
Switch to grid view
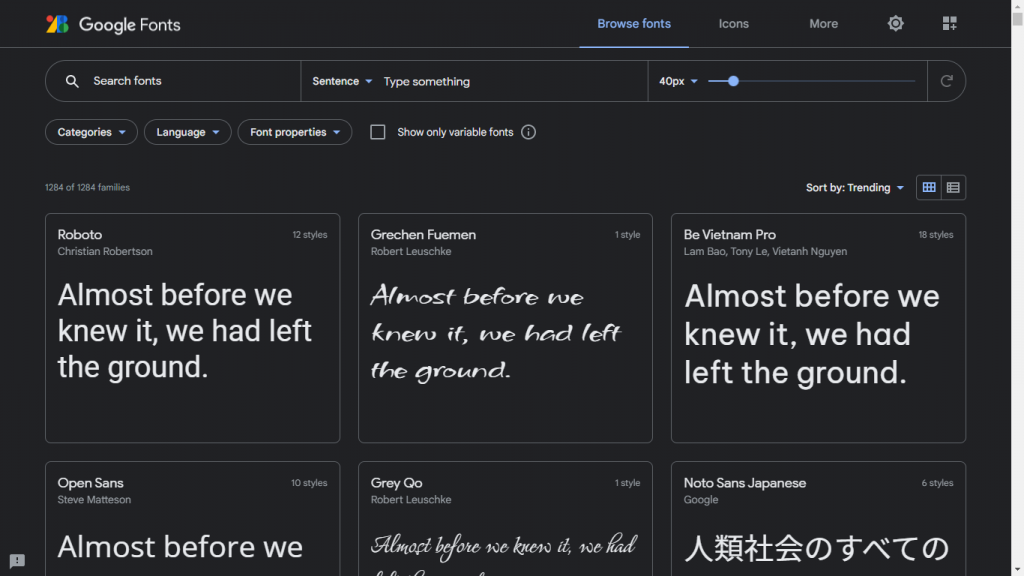click(x=929, y=187)
